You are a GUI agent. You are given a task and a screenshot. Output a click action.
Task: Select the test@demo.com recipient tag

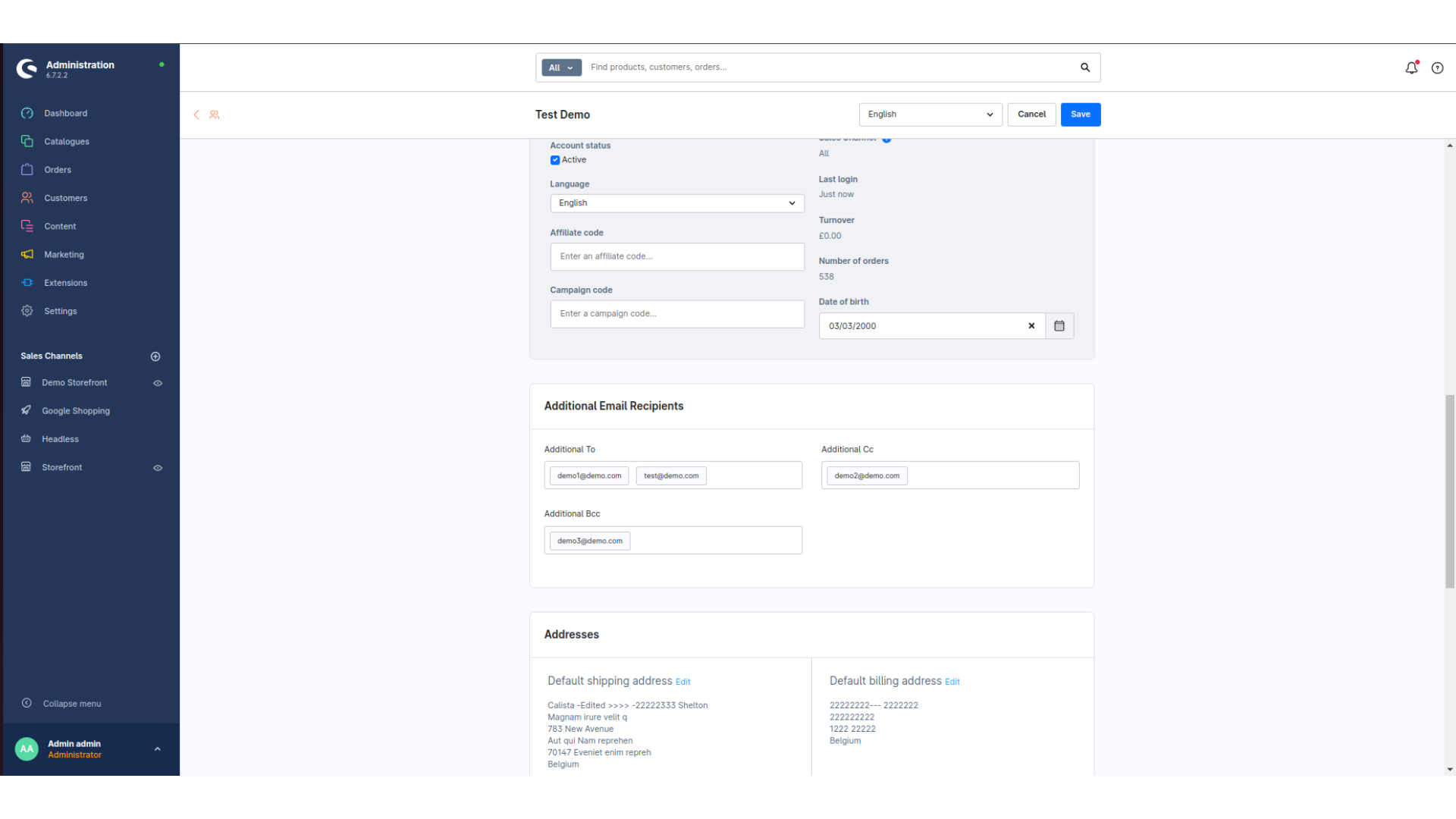pos(671,476)
